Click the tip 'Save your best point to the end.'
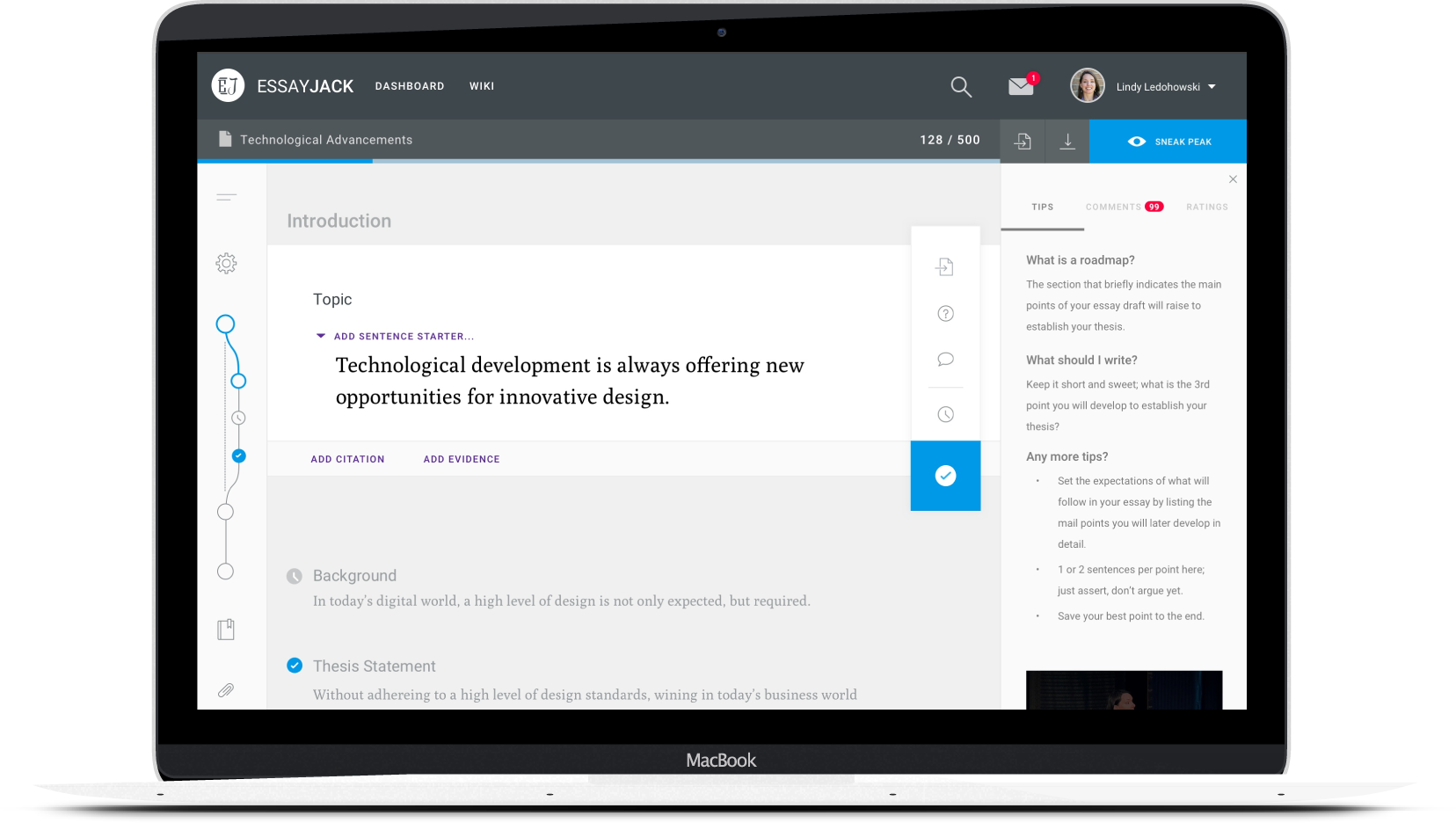Viewport: 1456px width, 823px height. click(1131, 616)
